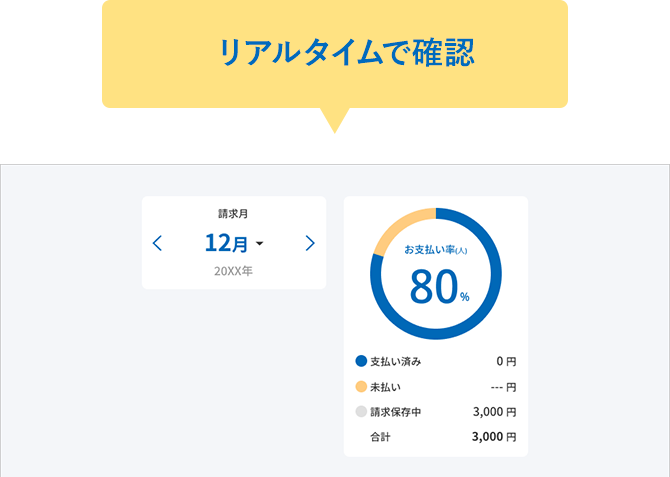The image size is (670, 477).
Task: Select the 12月 month label
Action: (x=226, y=243)
